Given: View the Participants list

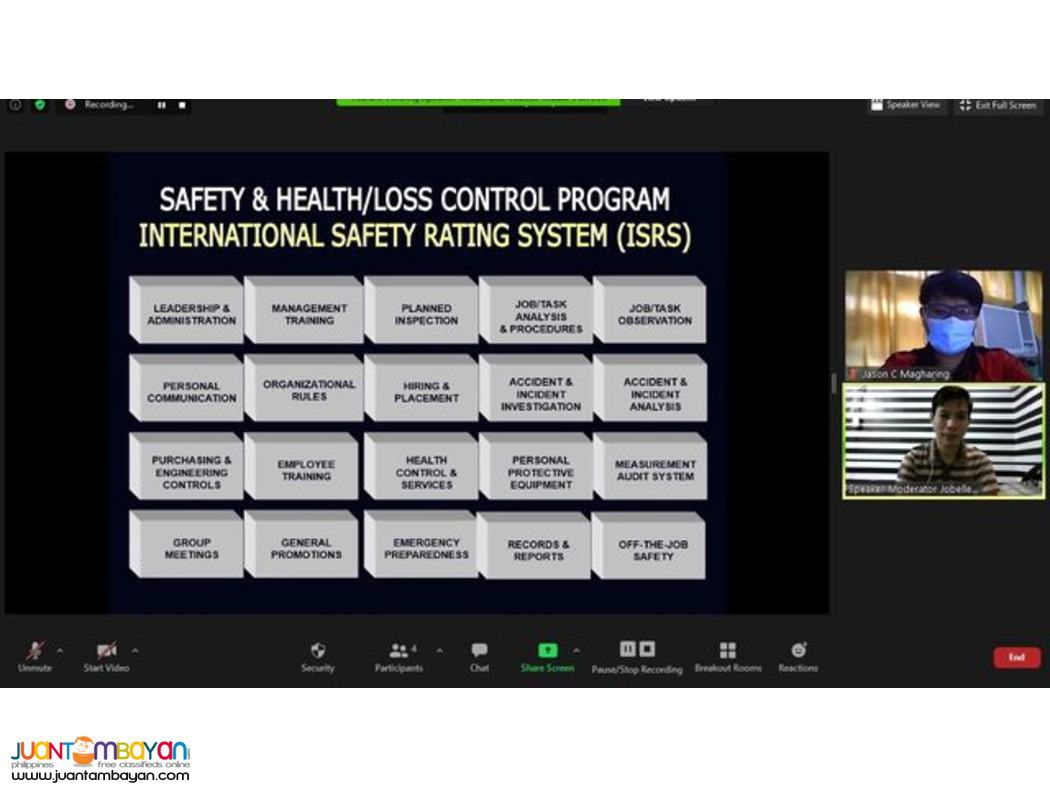Looking at the screenshot, I should 398,650.
